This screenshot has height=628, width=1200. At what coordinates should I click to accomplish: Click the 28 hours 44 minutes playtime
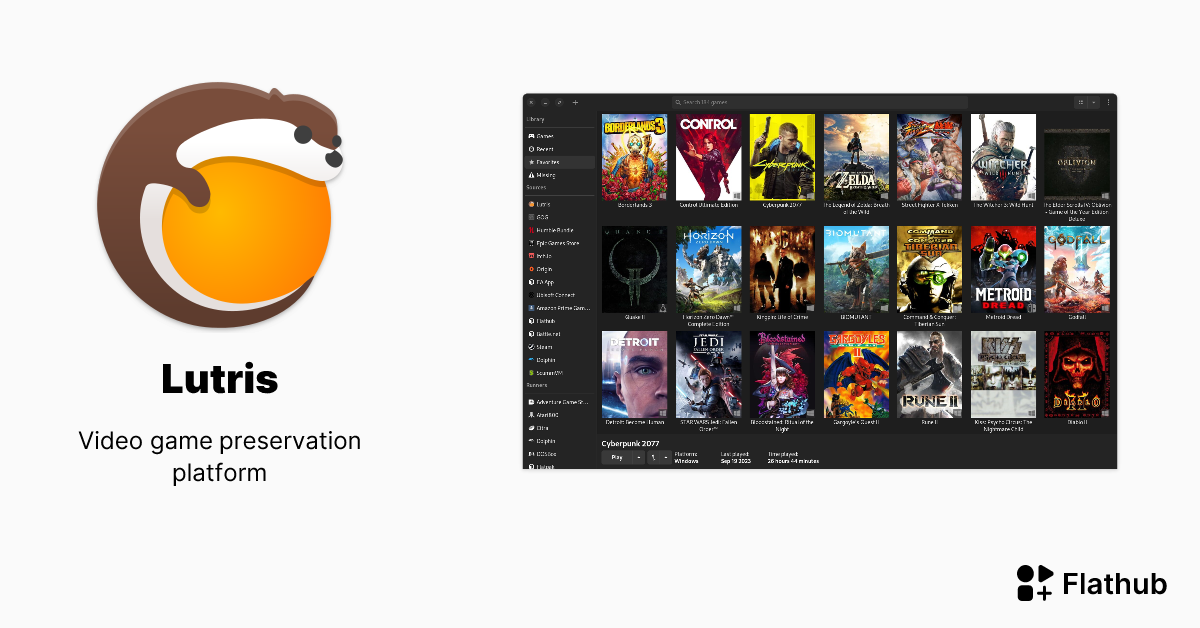click(793, 461)
